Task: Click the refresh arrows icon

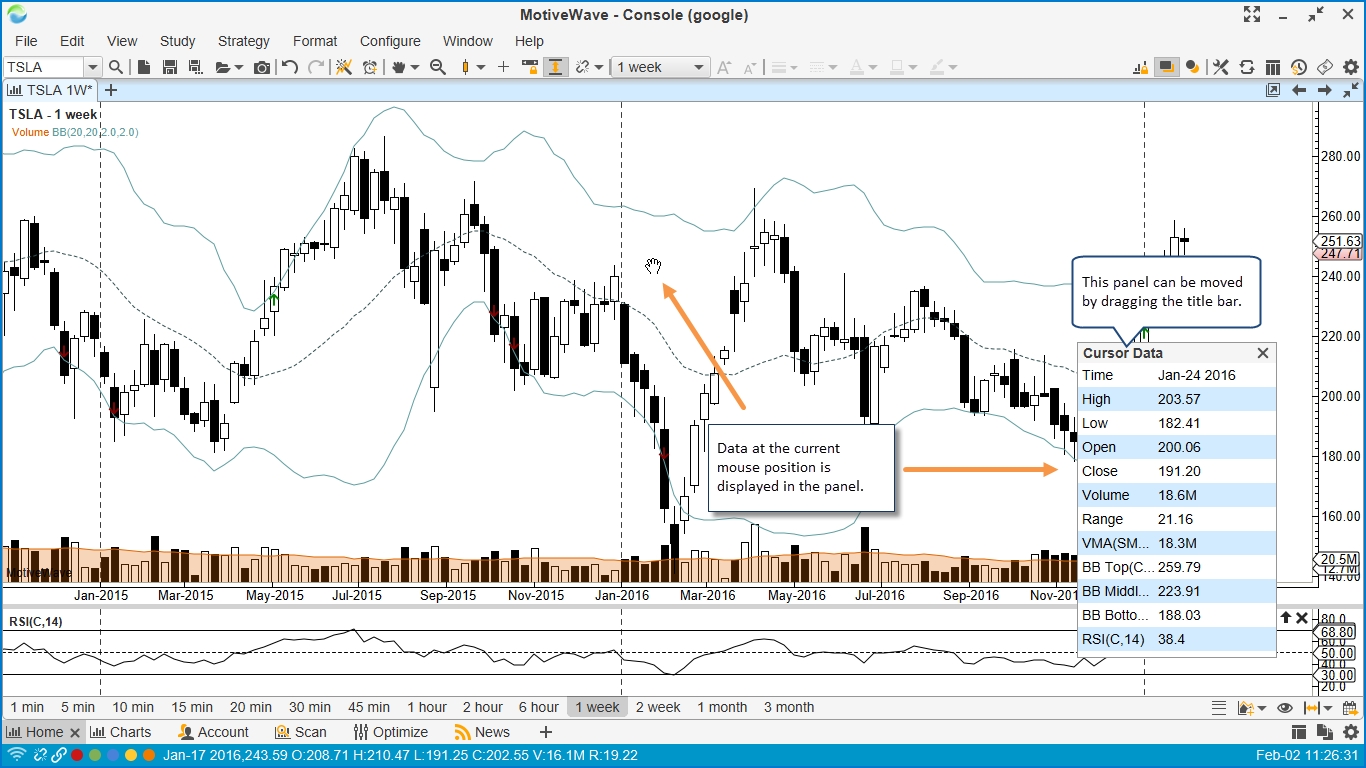Action: 1247,67
